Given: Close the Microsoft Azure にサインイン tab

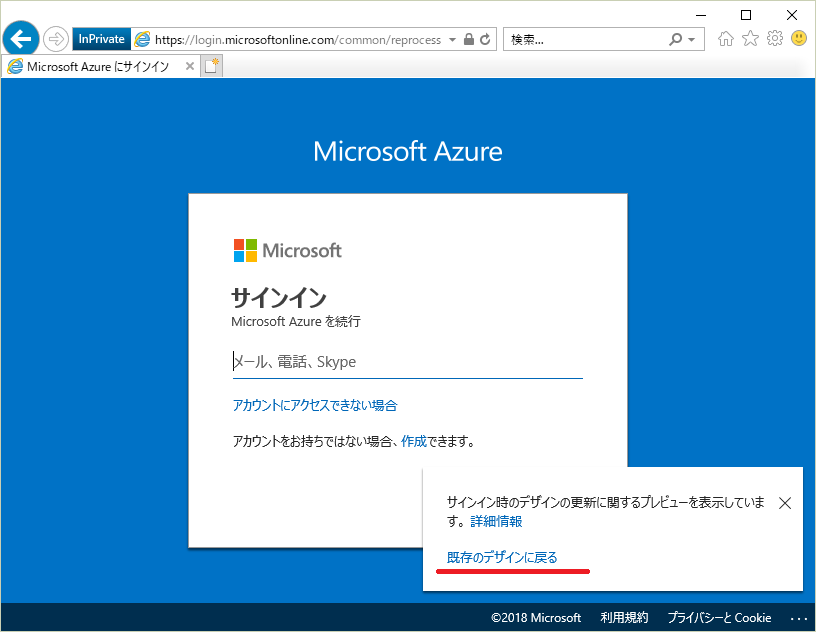Looking at the screenshot, I should pos(190,66).
